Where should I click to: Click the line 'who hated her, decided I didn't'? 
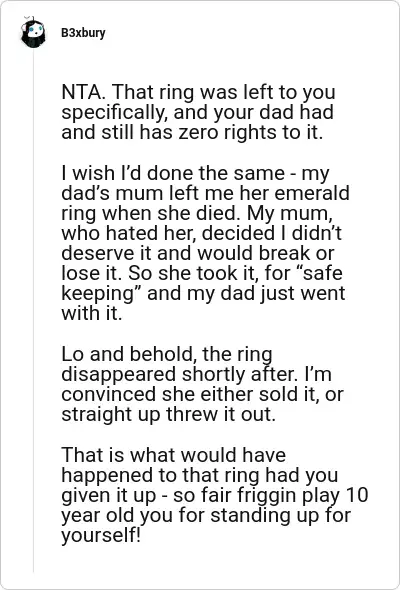point(201,233)
